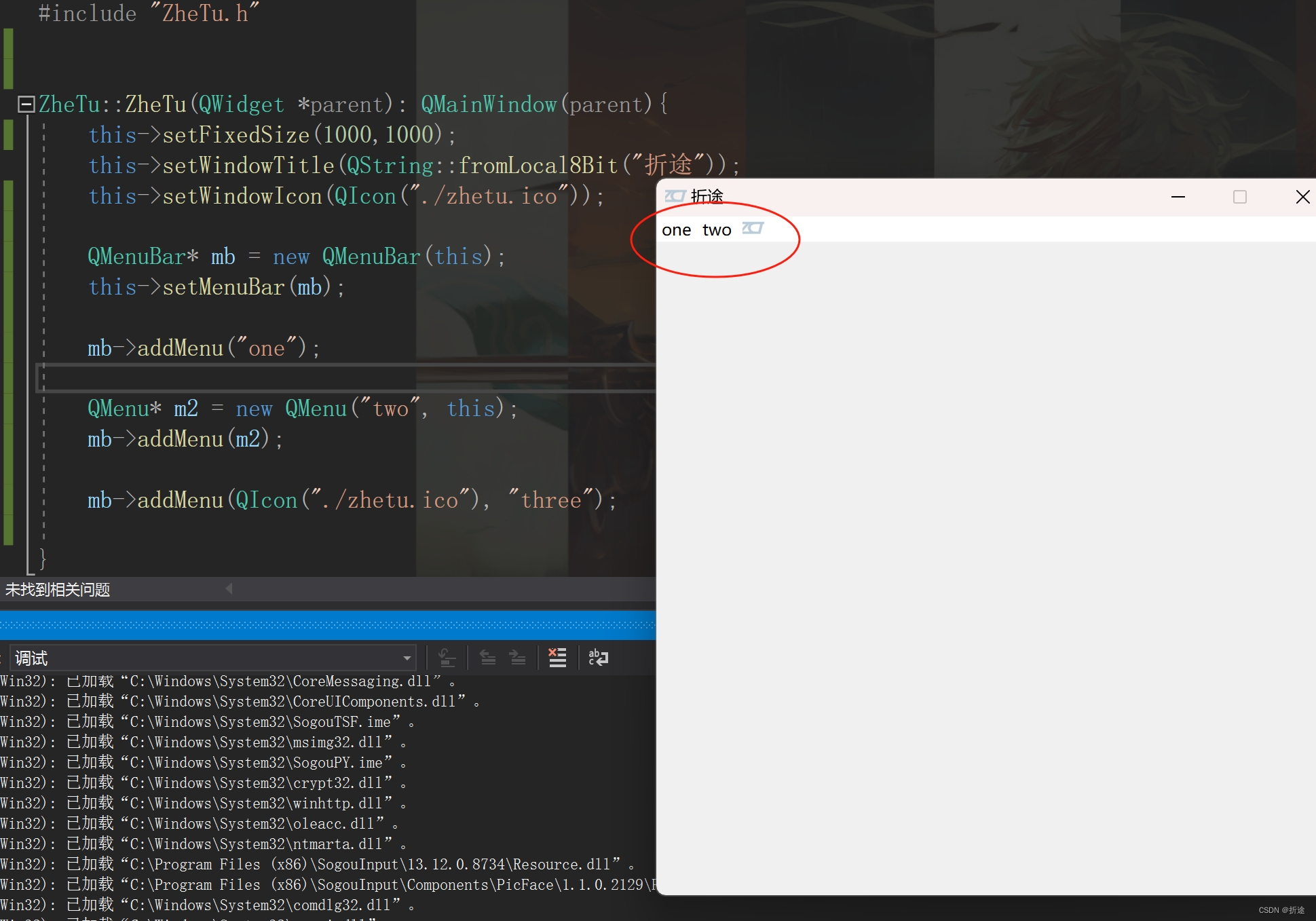Click the 折途 window title bar icon
The height and width of the screenshot is (921, 1316).
click(x=675, y=196)
